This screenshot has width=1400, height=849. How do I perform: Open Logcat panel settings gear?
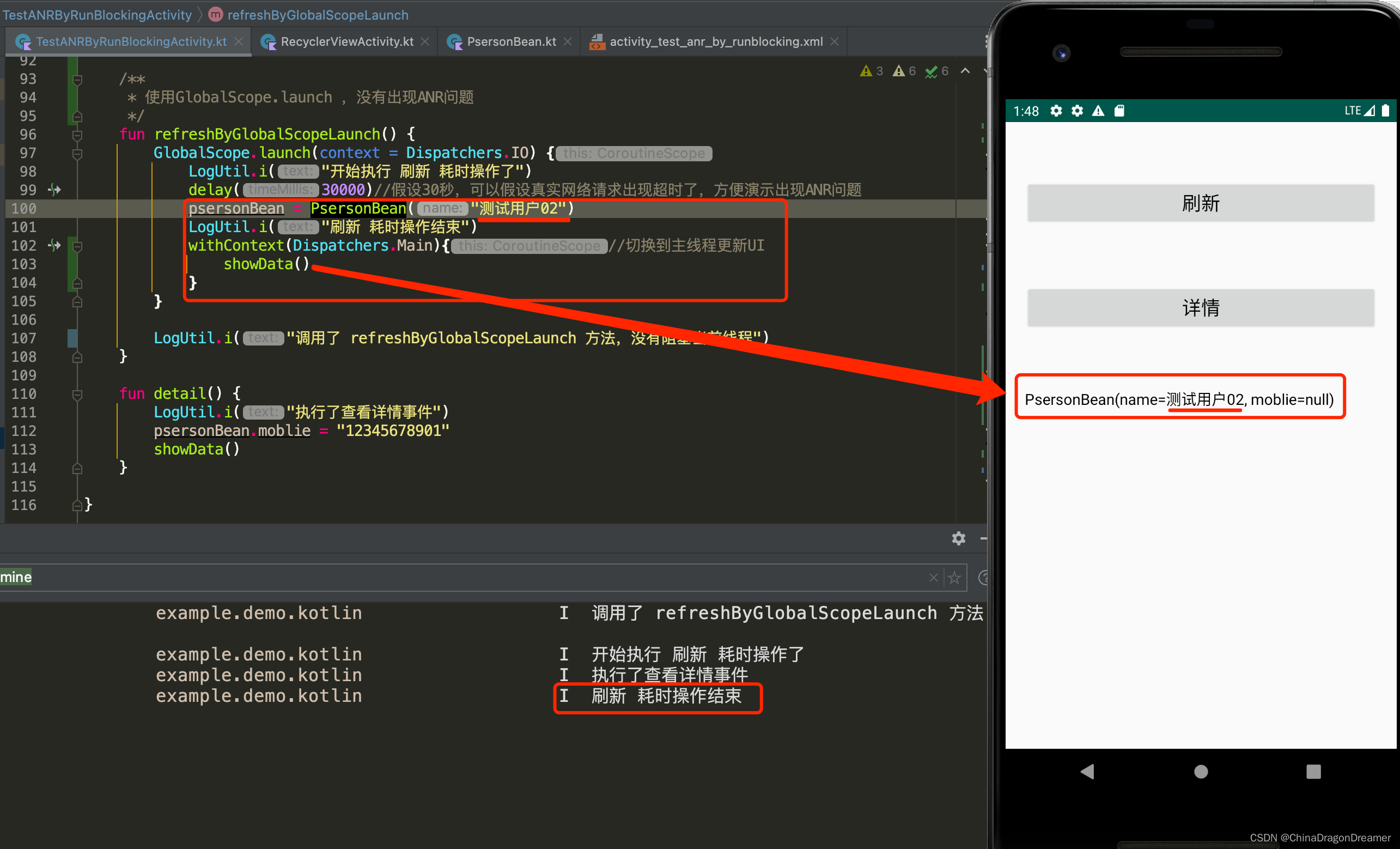959,538
